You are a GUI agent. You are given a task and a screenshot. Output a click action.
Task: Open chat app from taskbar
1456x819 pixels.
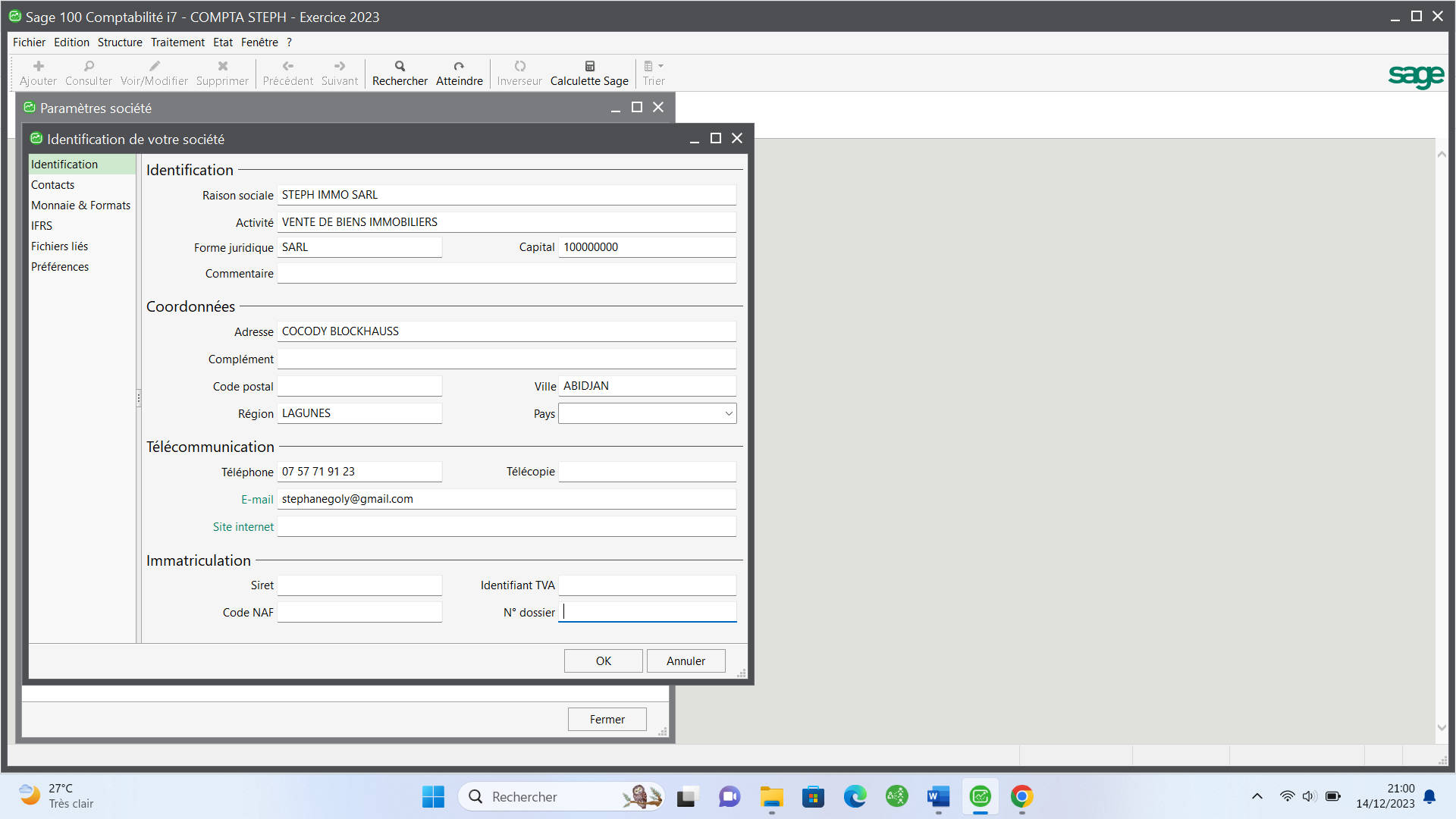pyautogui.click(x=730, y=796)
